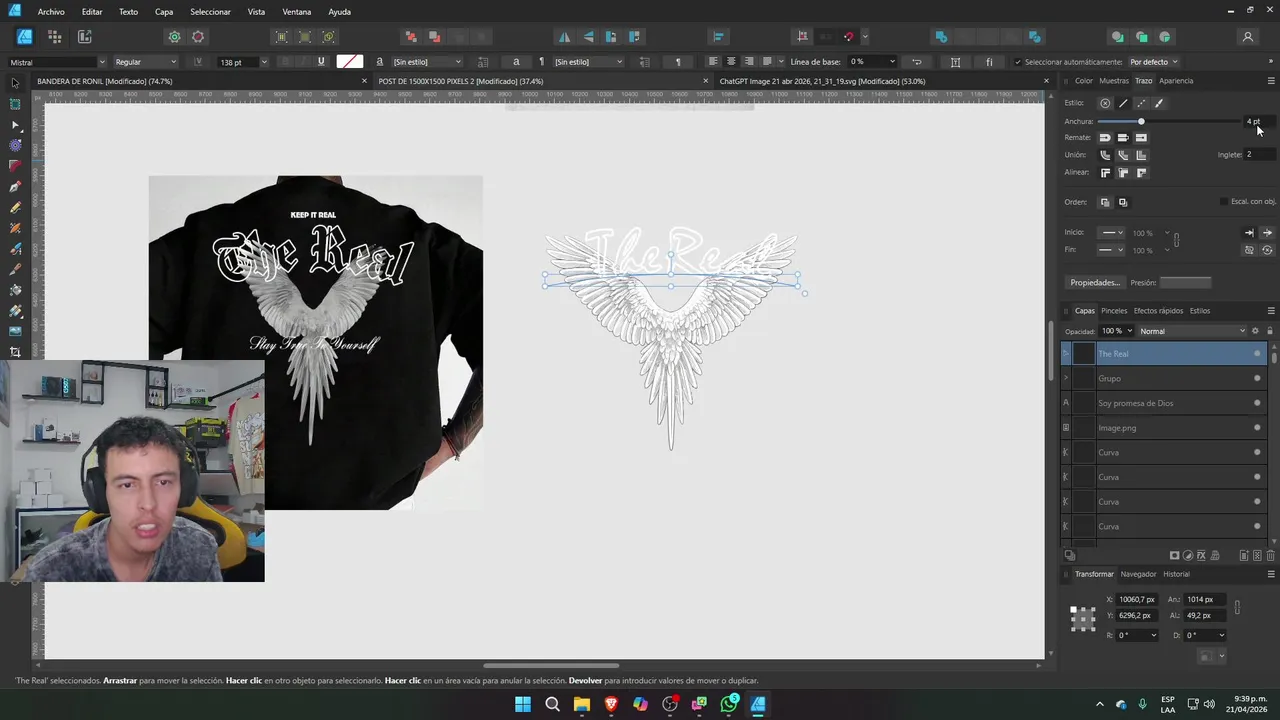Switch to the Designer persona icon

25,37
